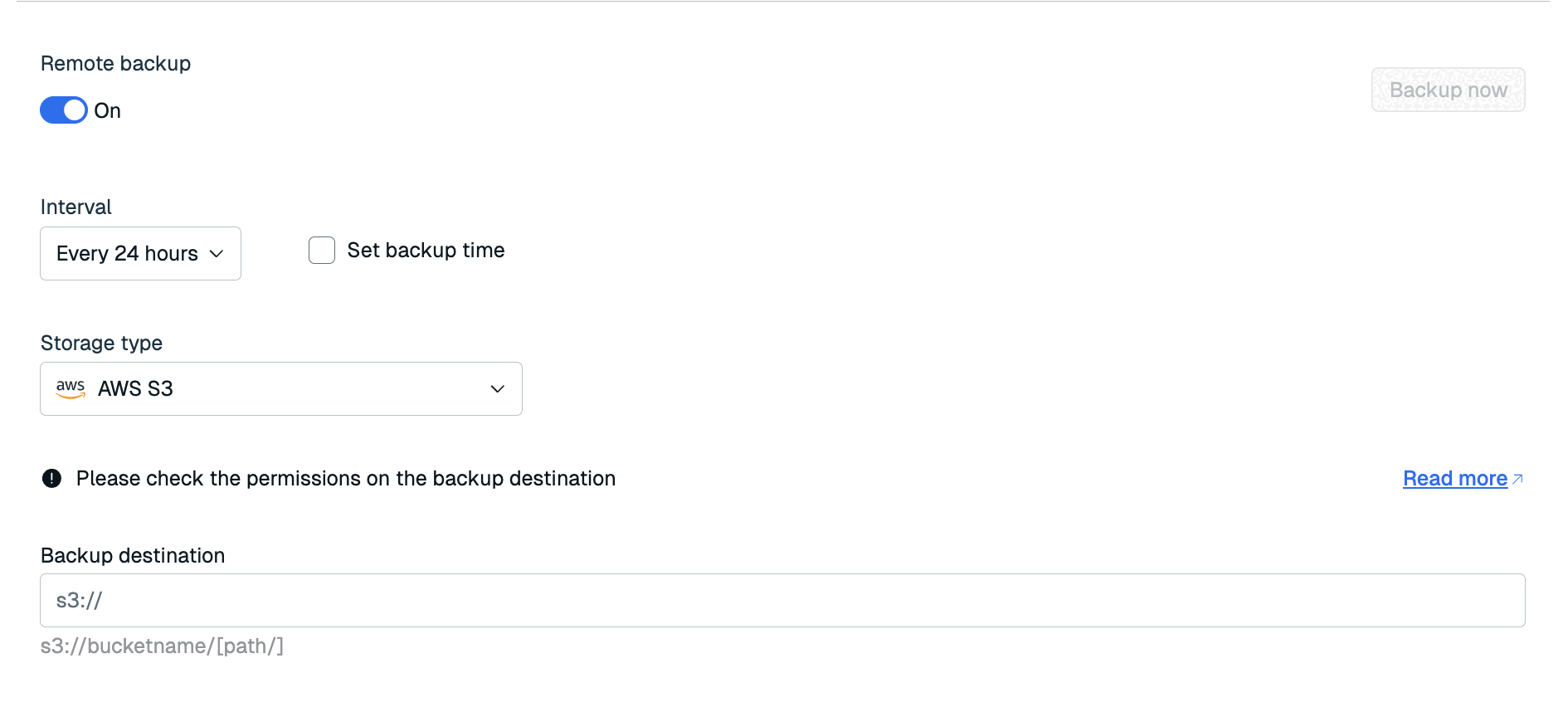This screenshot has width=1568, height=707.
Task: Click the permissions check warning message
Action: (x=346, y=479)
